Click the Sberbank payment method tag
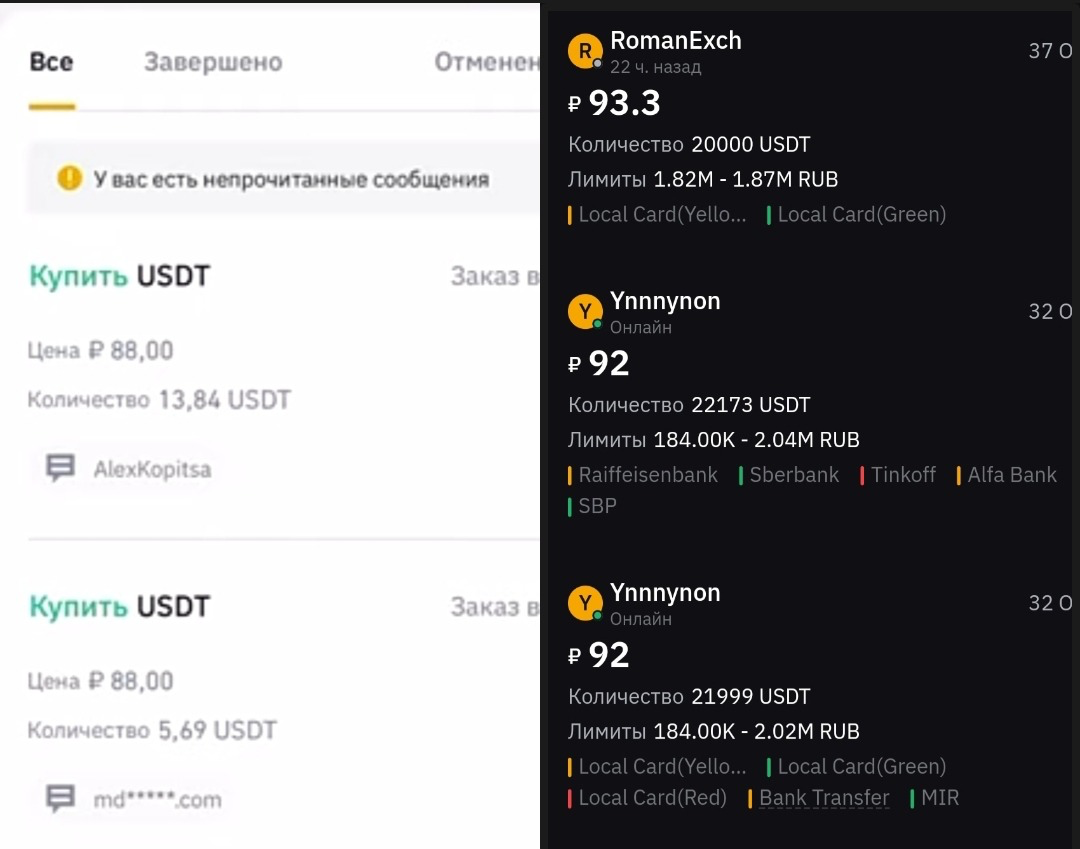The image size is (1080, 849). (796, 475)
